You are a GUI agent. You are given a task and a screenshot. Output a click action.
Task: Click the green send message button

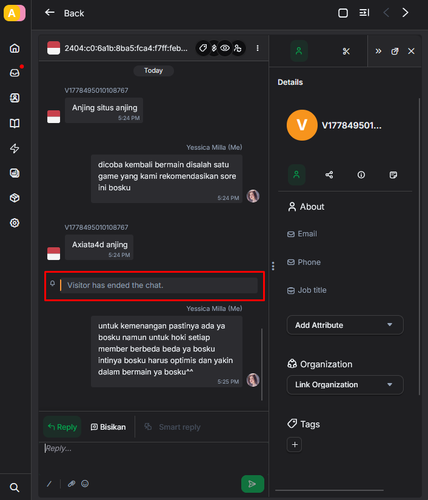(x=252, y=484)
